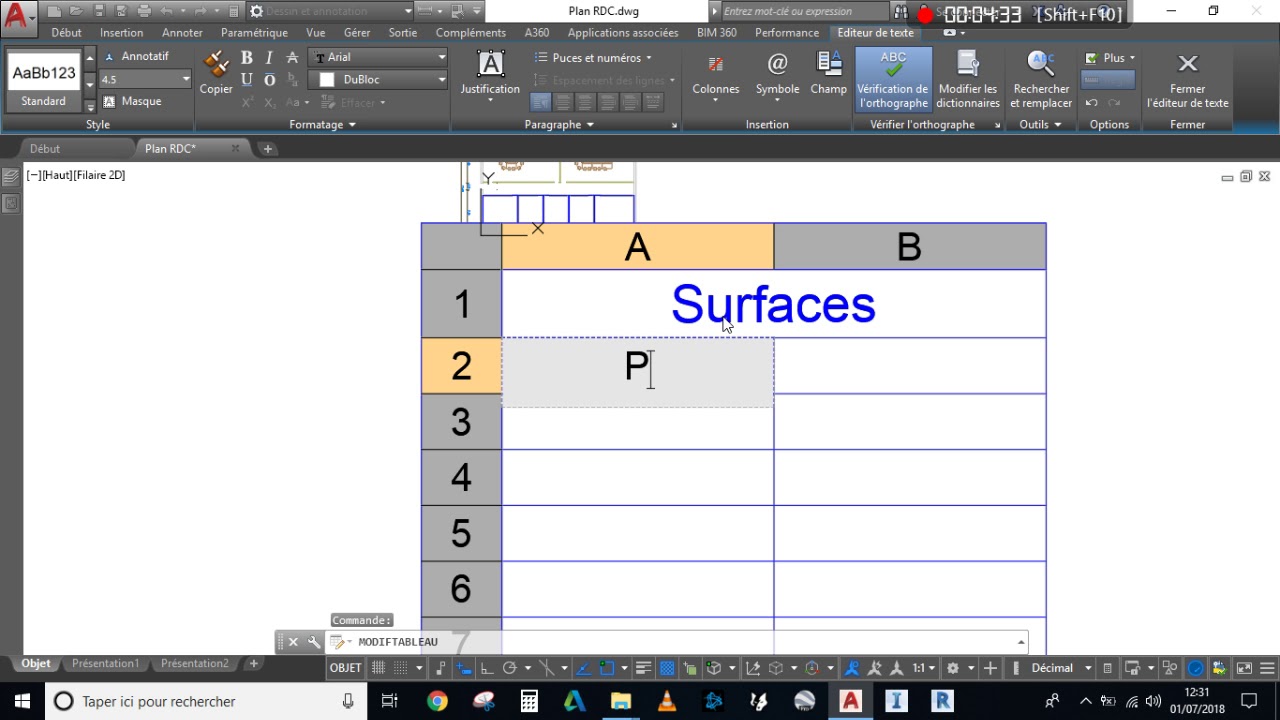Switch to the Présentation1 layout tab
This screenshot has width=1280, height=720.
(x=105, y=663)
